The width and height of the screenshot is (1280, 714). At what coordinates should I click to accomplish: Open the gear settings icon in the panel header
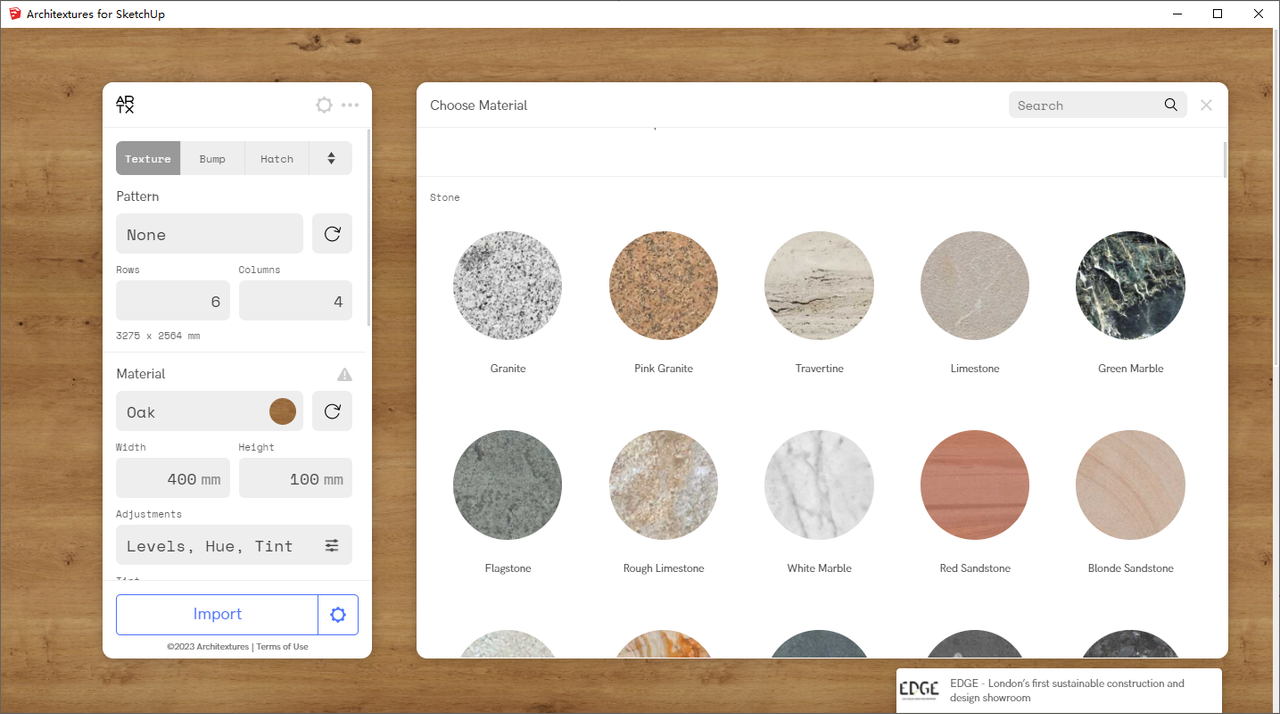(324, 105)
